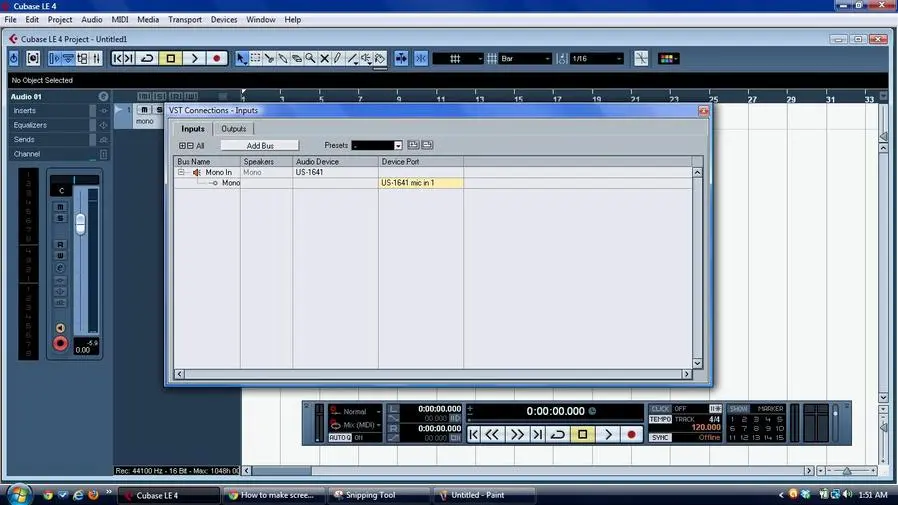
Task: Open Snipping Tool from taskbar
Action: click(x=378, y=495)
